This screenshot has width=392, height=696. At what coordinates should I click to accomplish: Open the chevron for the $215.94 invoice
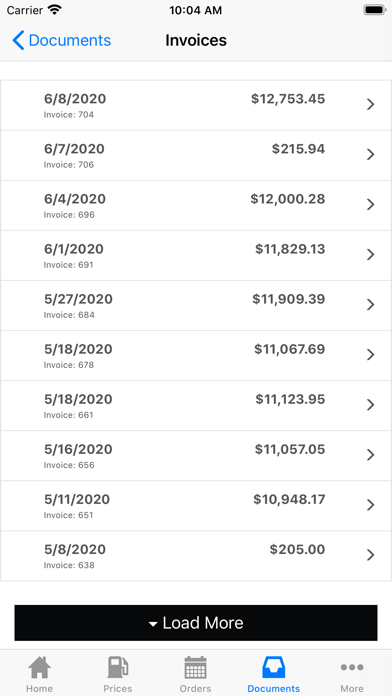tap(371, 154)
